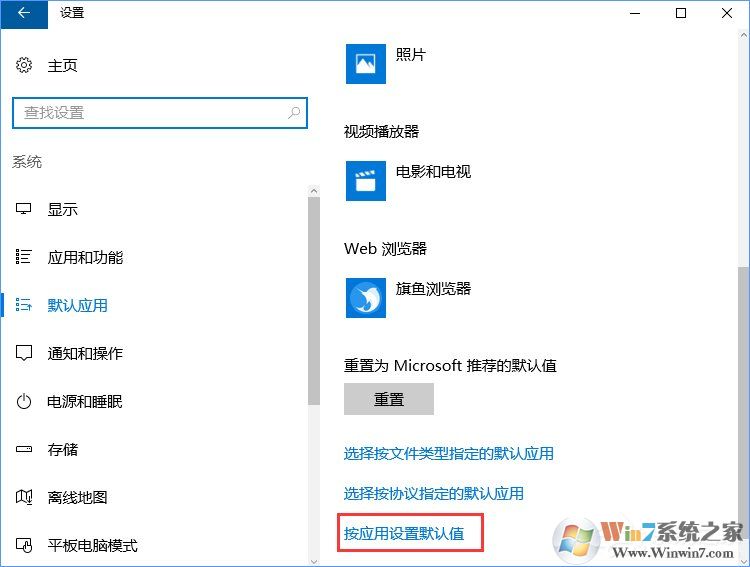This screenshot has height=567, width=750.
Task: Click the sidebar scrollbar thumb
Action: tap(314, 301)
